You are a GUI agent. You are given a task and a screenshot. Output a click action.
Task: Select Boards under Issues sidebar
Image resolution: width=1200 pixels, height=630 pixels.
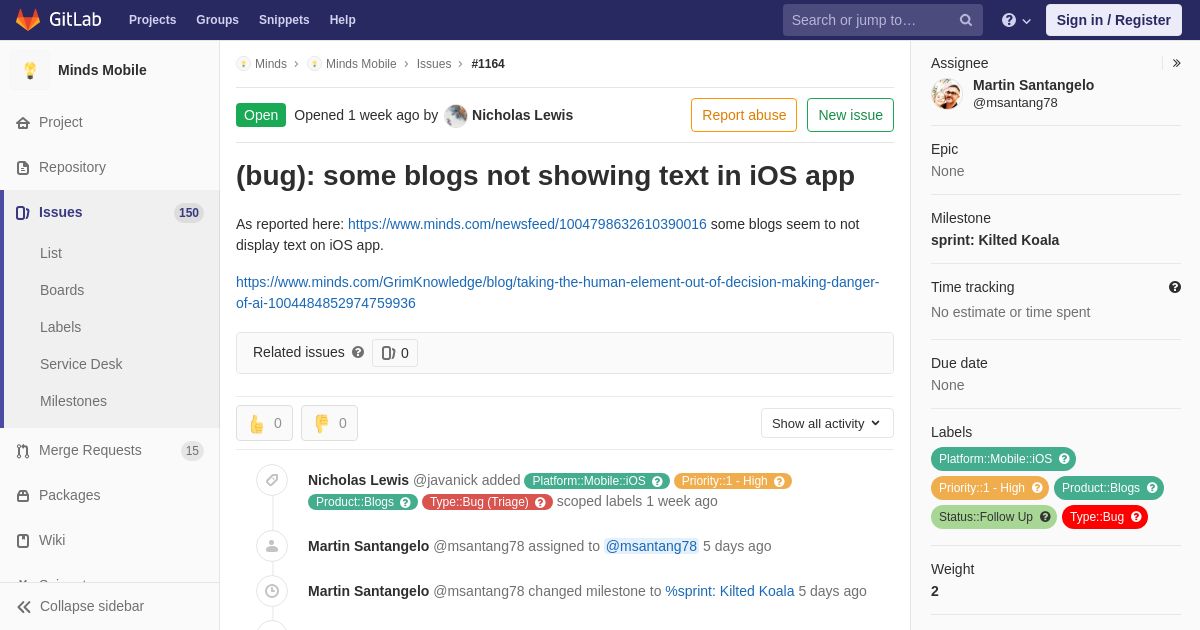(x=62, y=290)
